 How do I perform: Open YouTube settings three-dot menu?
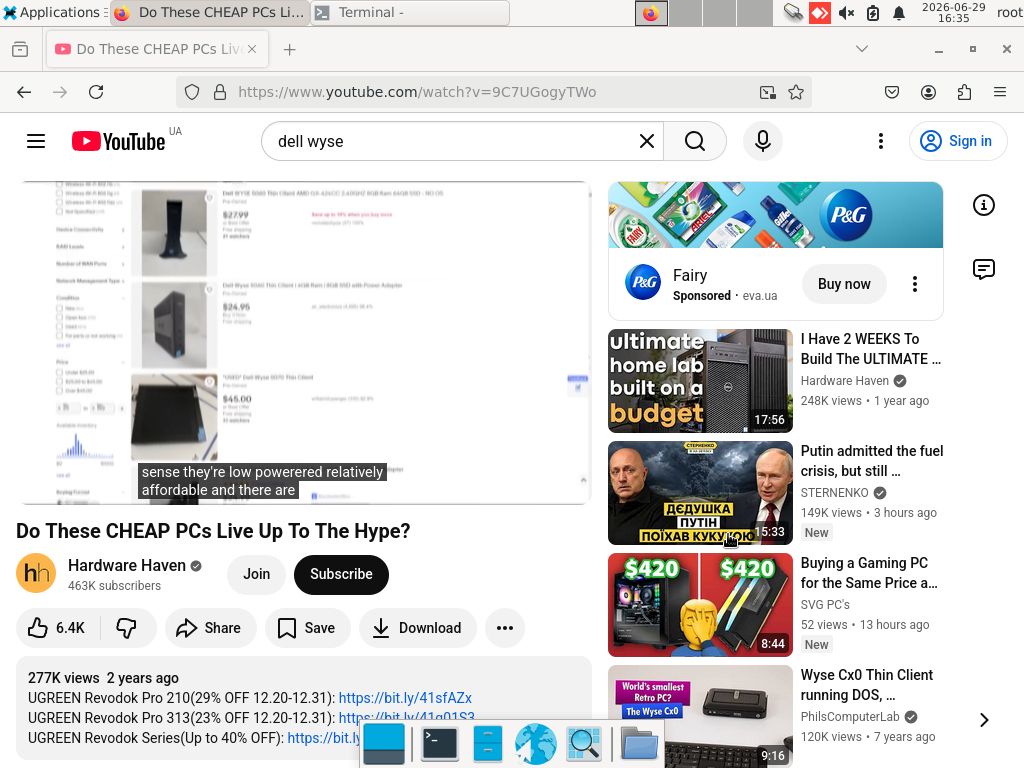click(880, 141)
